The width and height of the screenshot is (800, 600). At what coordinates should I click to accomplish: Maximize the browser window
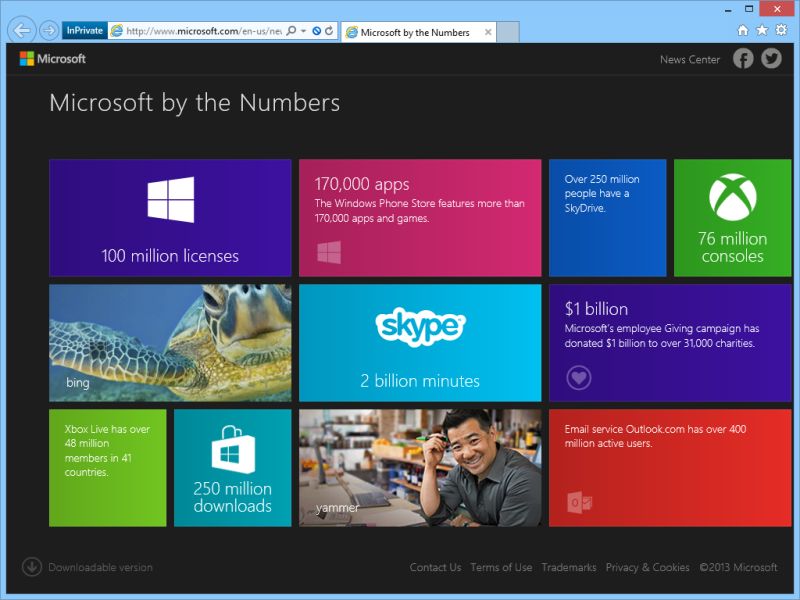click(x=749, y=9)
